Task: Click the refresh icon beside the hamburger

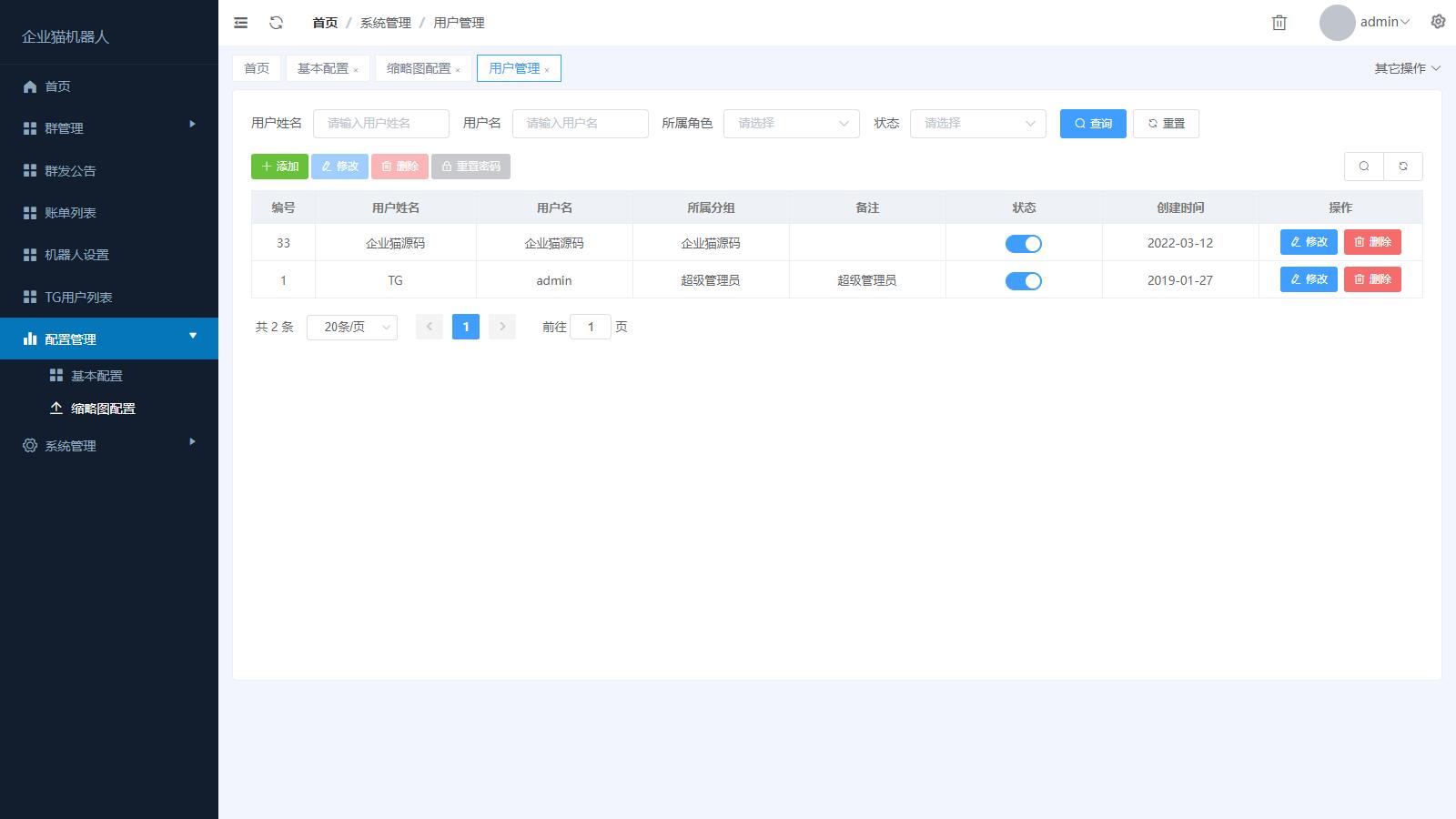Action: pos(277,23)
